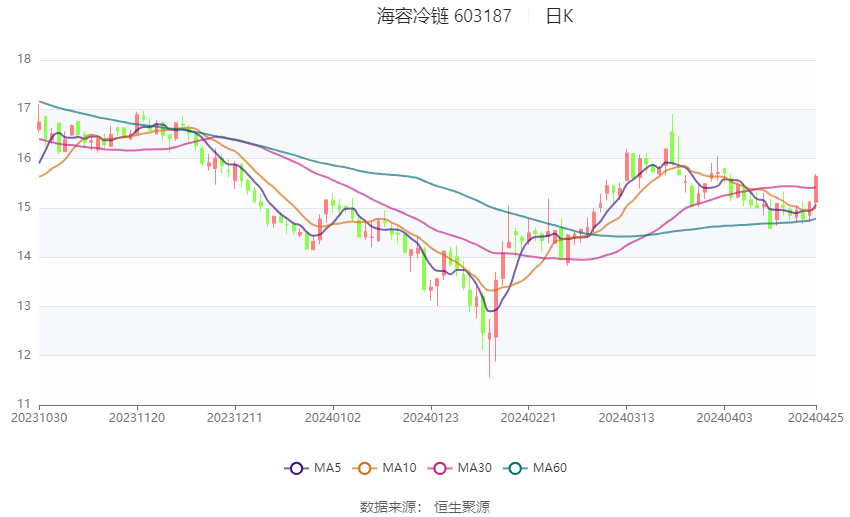Select the 20240425 end date label
Image resolution: width=850 pixels, height=517 pixels.
(815, 417)
